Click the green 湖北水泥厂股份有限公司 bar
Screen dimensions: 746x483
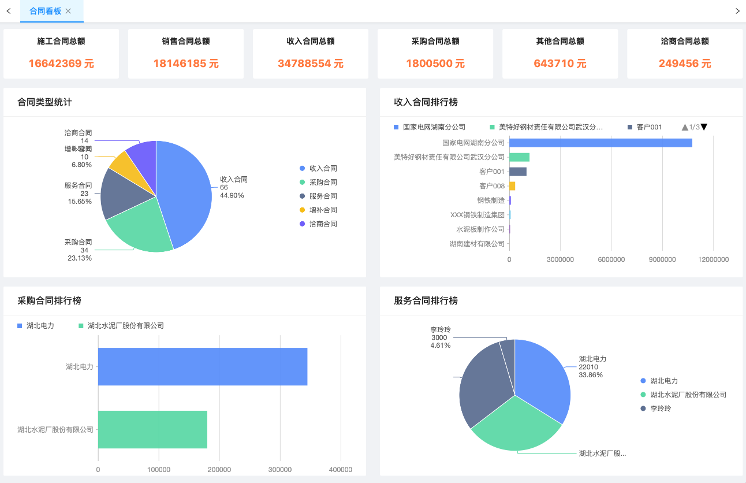point(152,429)
